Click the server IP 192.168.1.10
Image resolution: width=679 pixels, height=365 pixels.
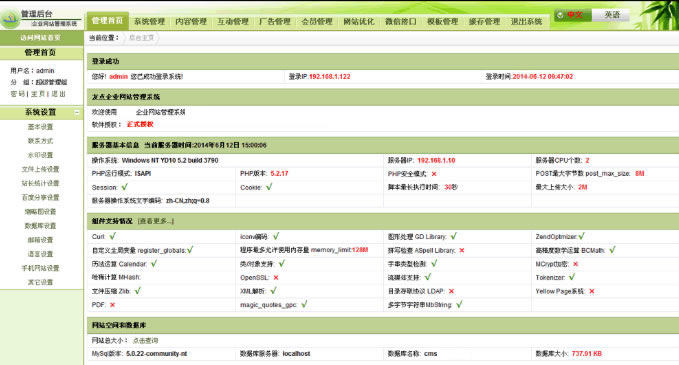click(436, 160)
